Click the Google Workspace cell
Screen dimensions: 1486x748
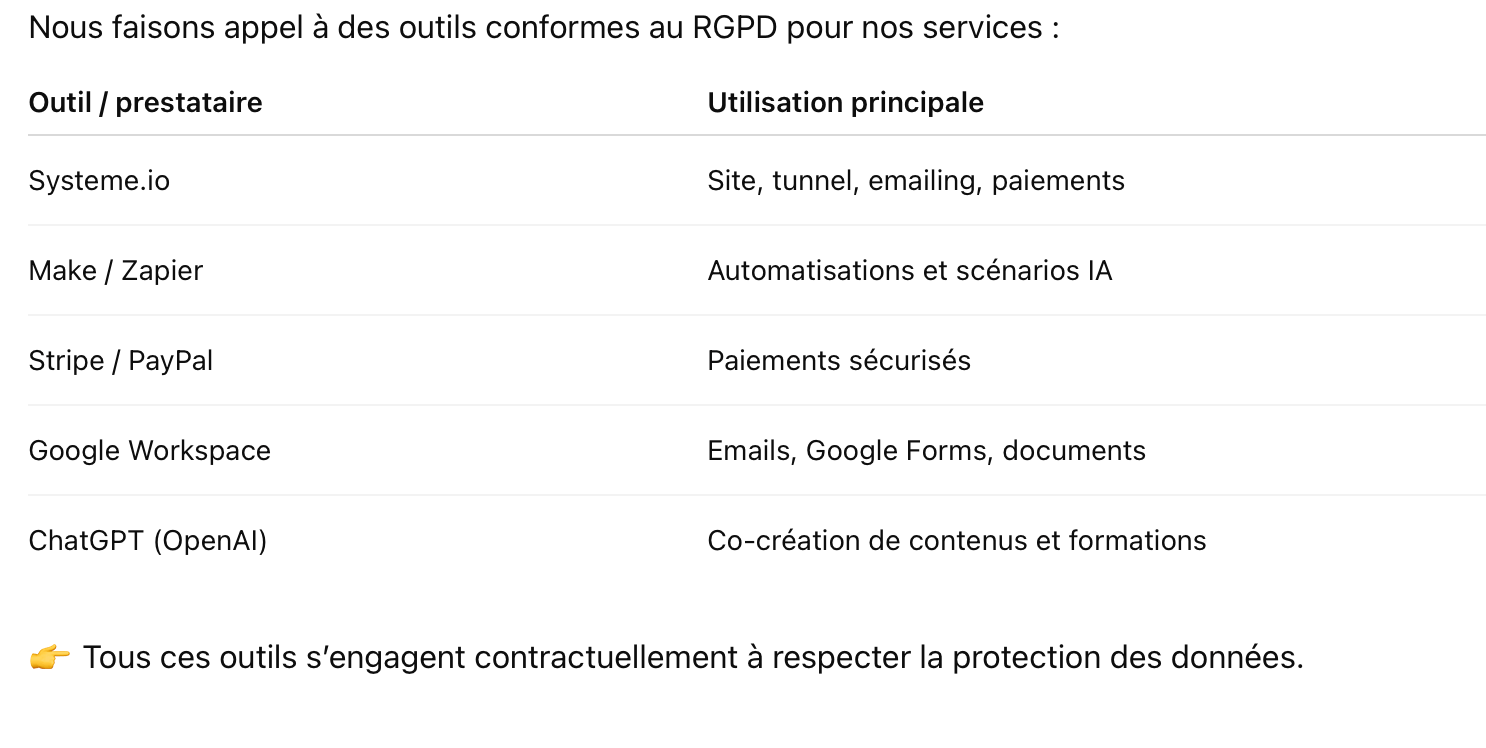click(150, 451)
